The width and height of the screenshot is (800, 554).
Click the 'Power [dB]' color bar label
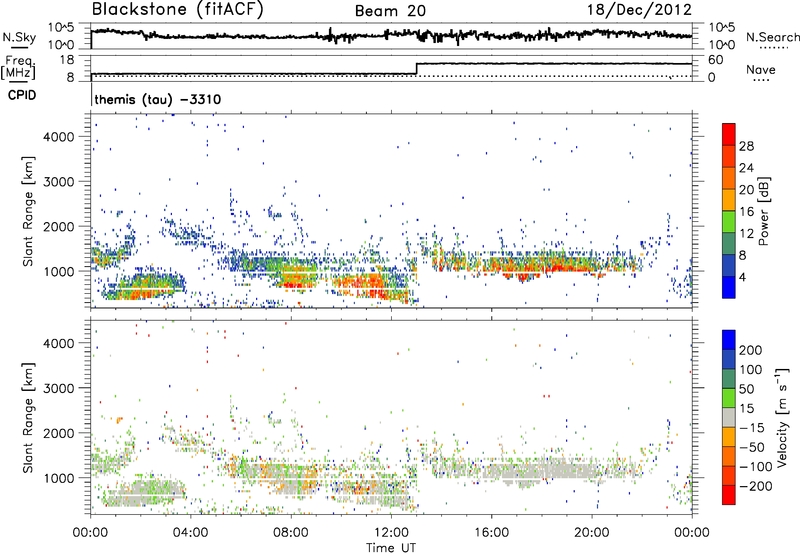764,211
